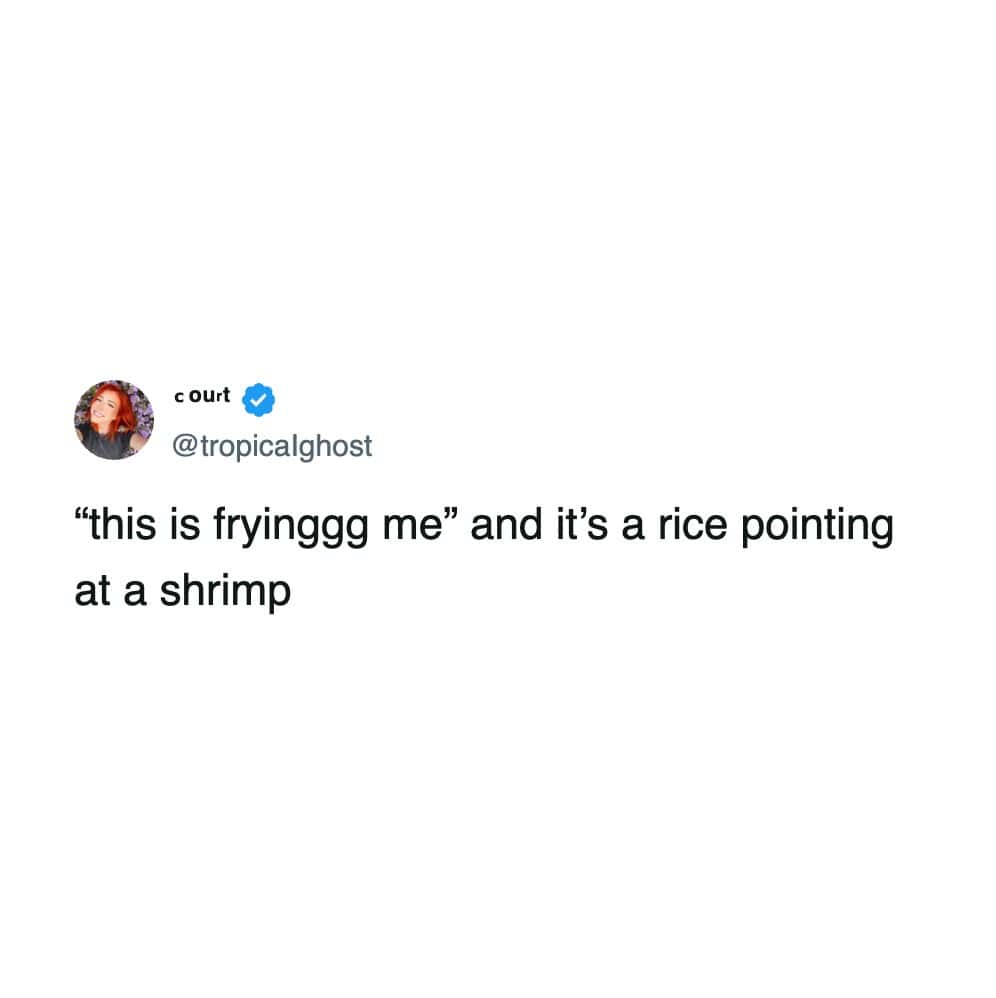996x998 pixels.
Task: Click the letter "a" before "shrimp"
Action: [x=135, y=593]
